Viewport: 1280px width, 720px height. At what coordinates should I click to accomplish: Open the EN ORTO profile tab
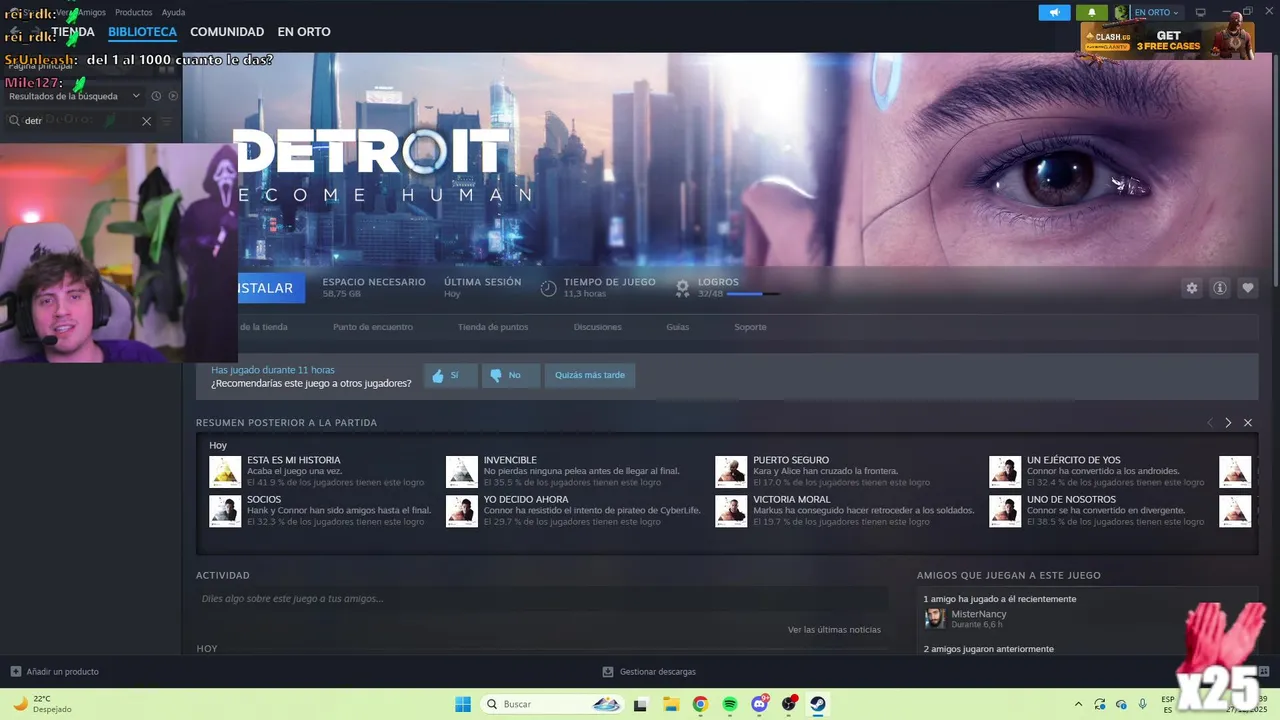(304, 32)
